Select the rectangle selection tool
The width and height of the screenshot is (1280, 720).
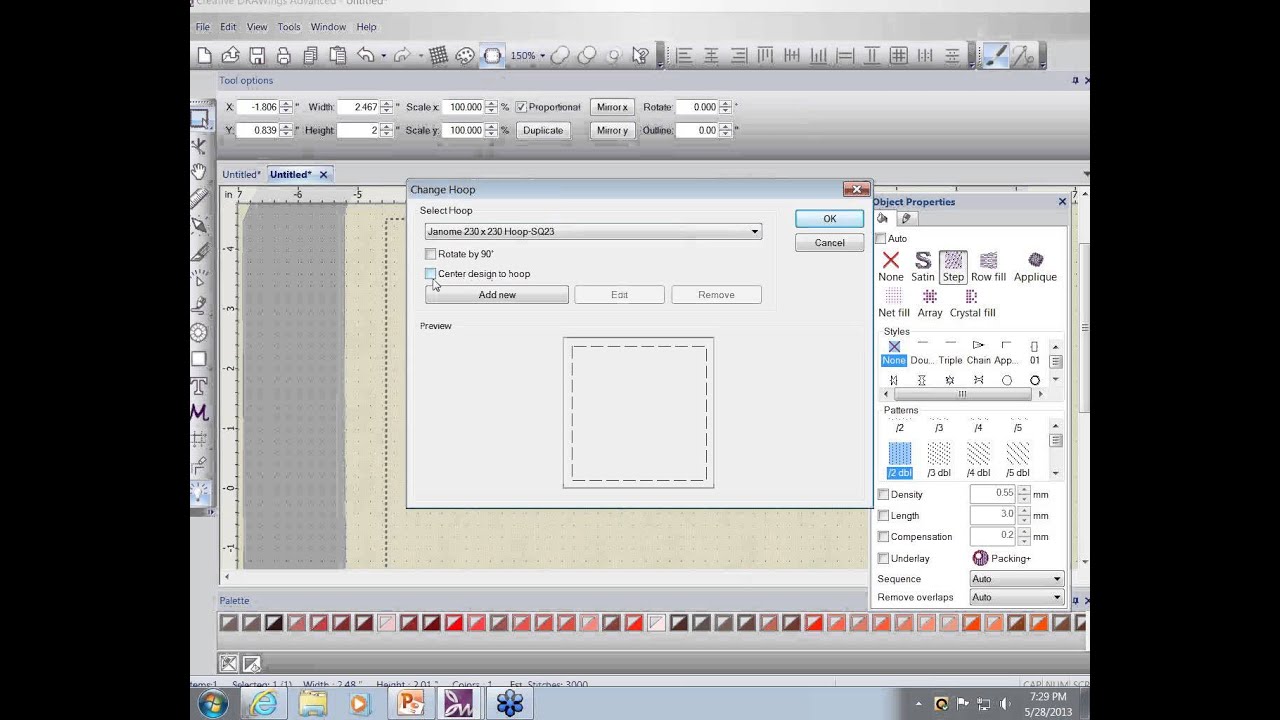[x=199, y=118]
